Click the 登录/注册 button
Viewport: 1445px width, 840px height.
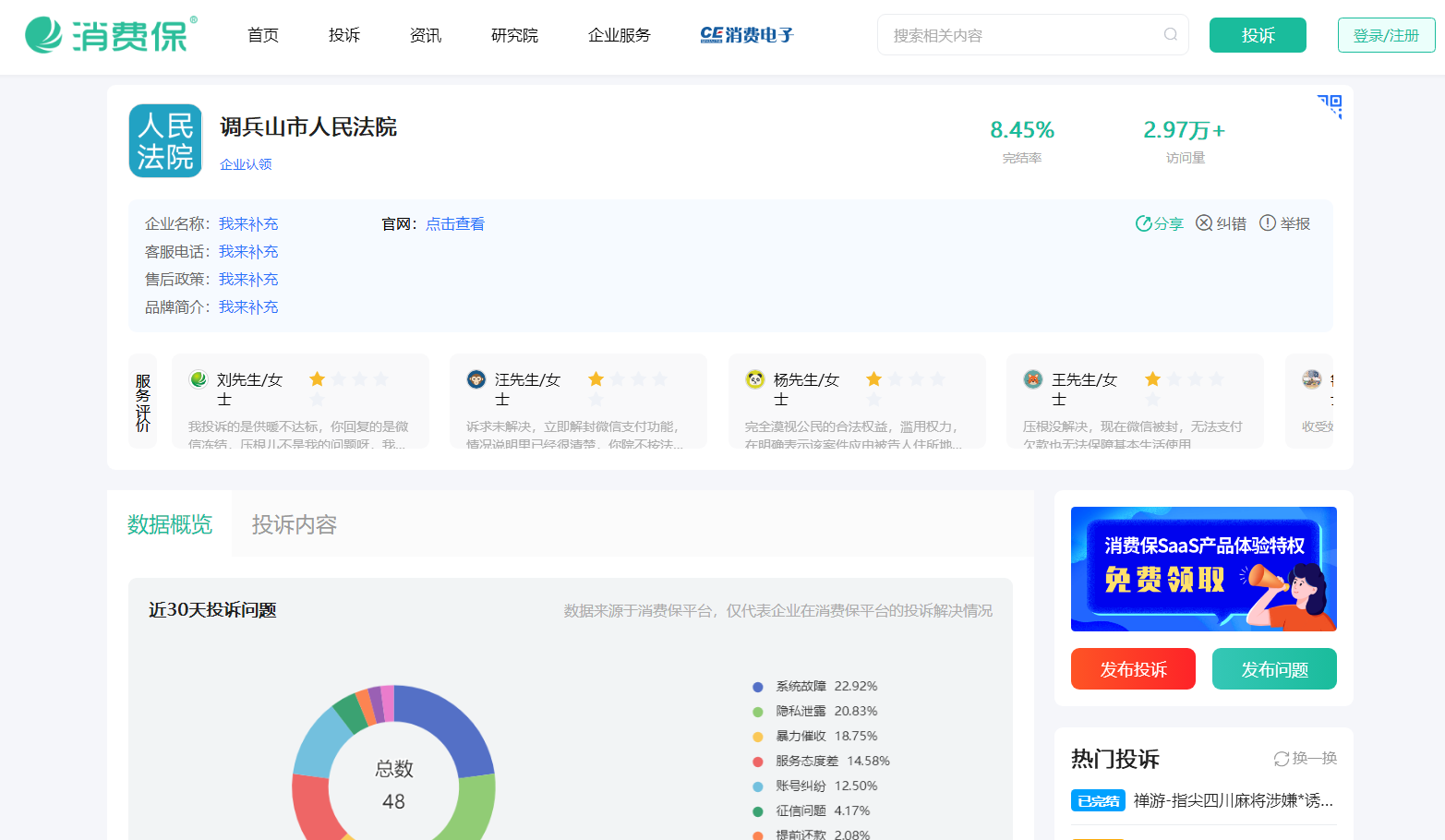coord(1386,35)
